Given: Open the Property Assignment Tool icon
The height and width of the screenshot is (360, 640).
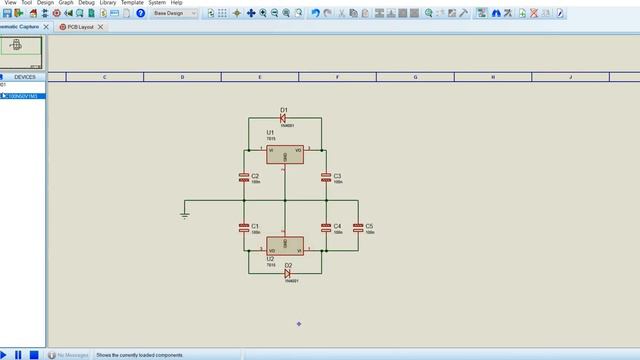Looking at the screenshot, I should point(508,13).
